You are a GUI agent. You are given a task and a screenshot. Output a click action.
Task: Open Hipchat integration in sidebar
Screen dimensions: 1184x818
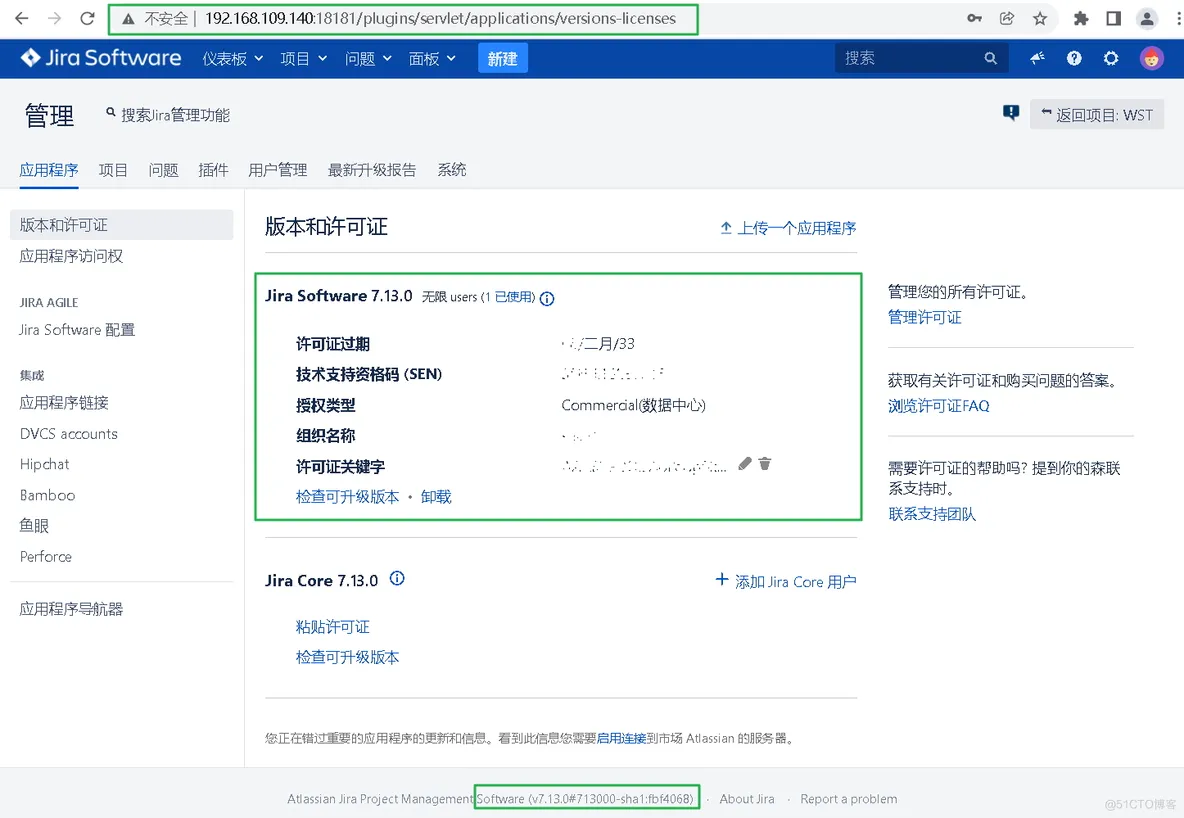click(45, 464)
